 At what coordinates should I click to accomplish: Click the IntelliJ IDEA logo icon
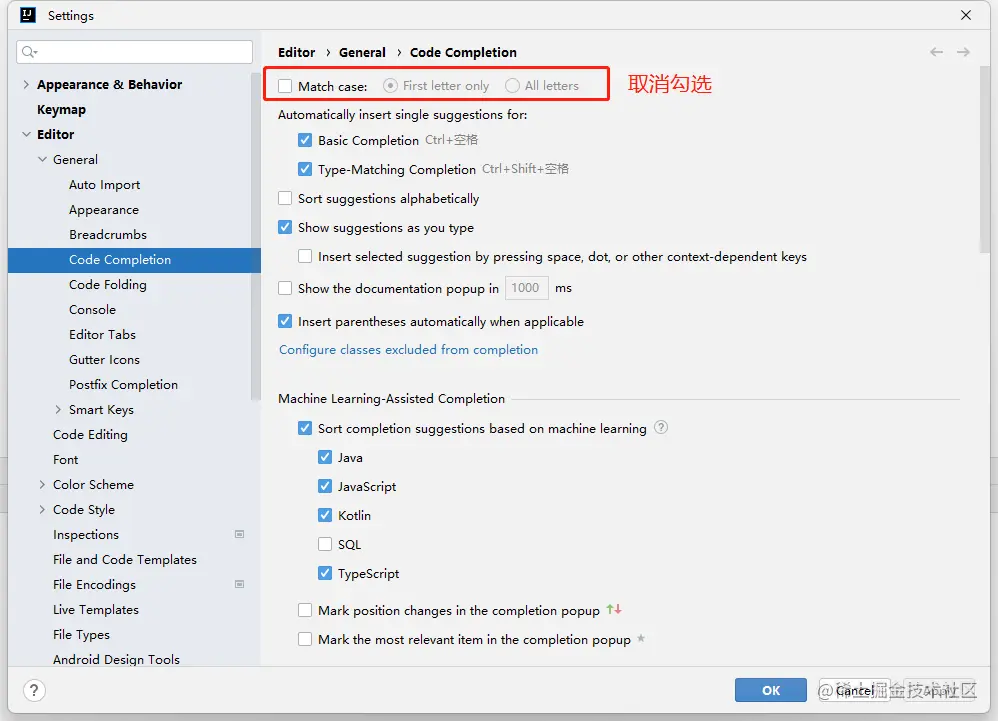tap(28, 15)
